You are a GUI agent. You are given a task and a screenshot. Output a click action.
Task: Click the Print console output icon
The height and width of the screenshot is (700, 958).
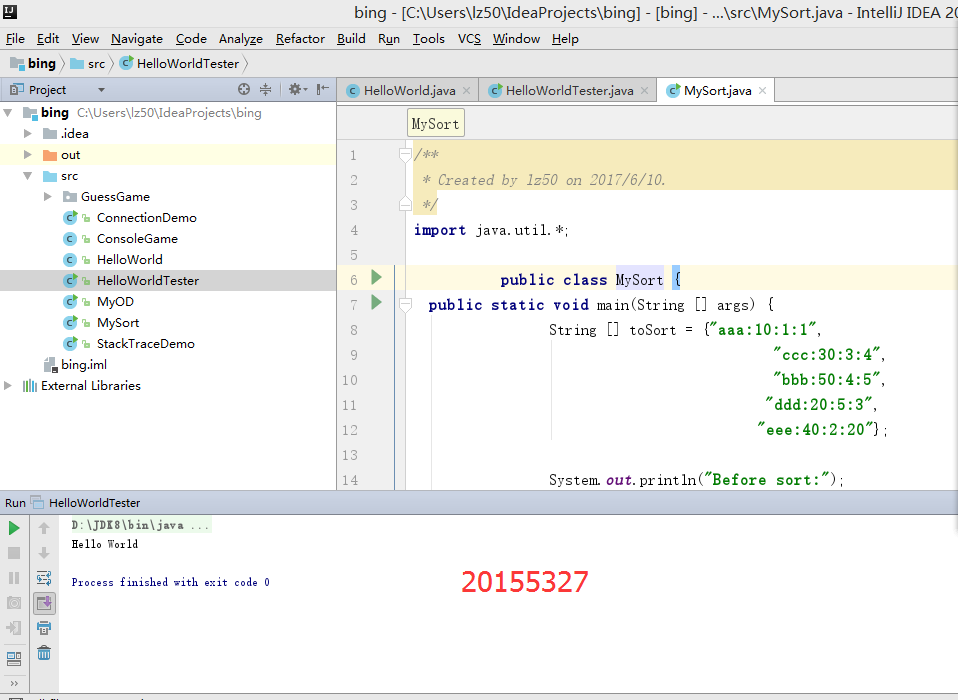click(44, 628)
